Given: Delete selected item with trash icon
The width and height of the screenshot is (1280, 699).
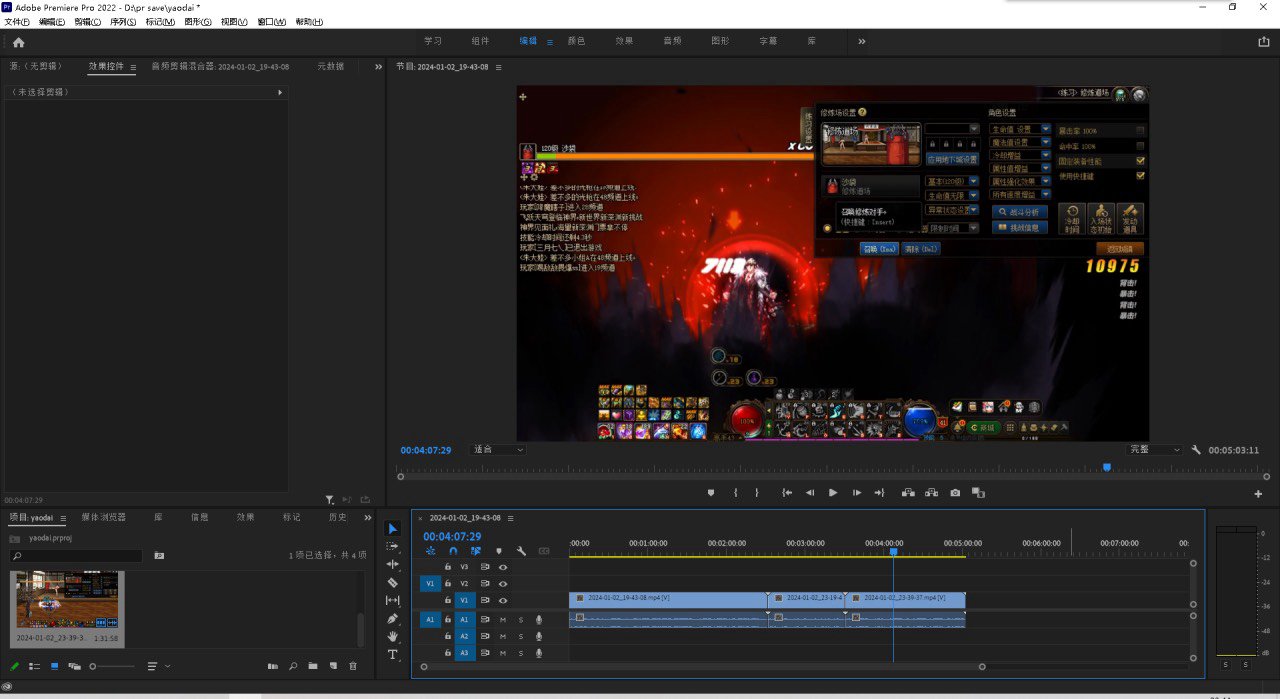Looking at the screenshot, I should 352,666.
